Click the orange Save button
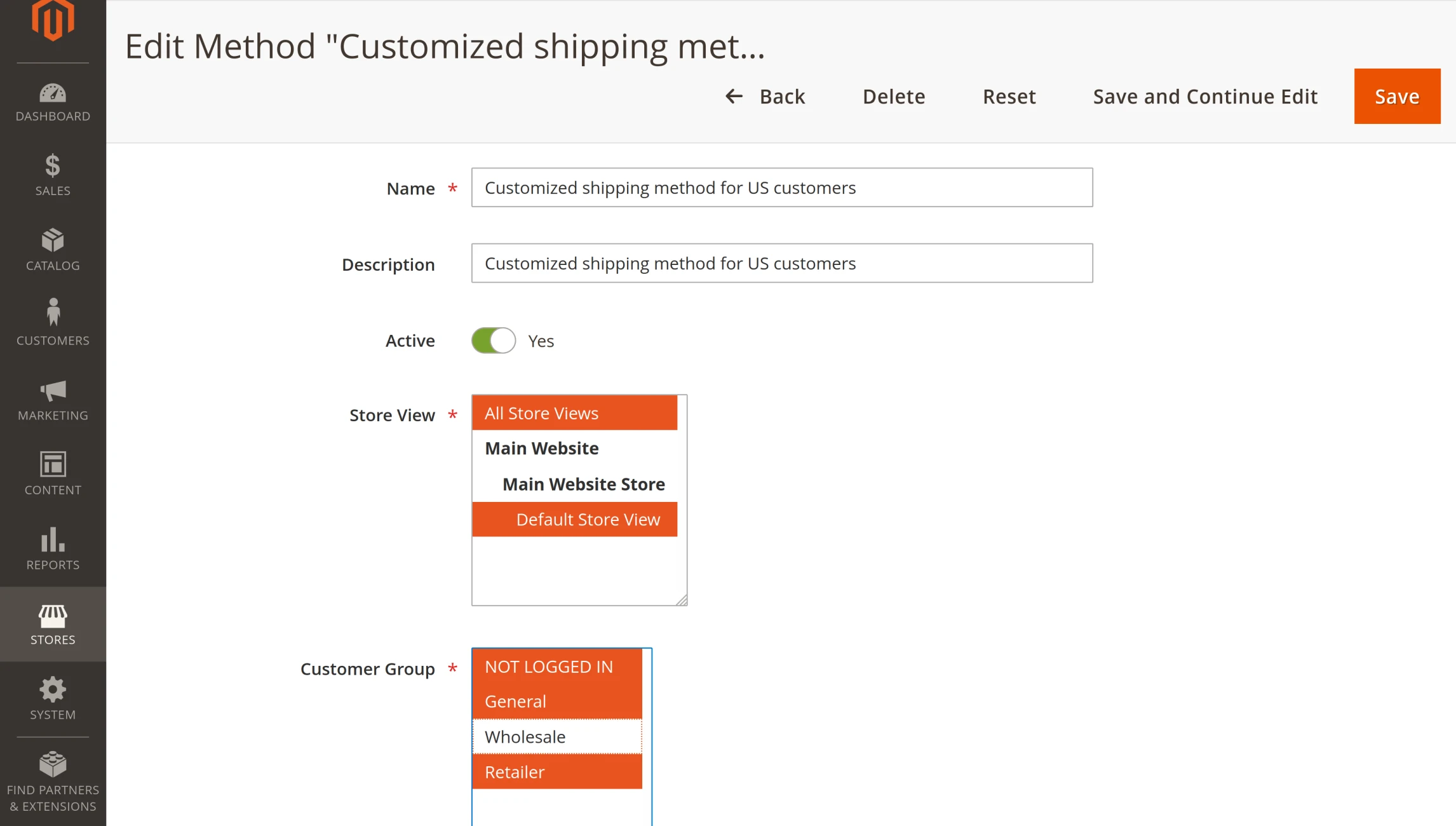This screenshot has height=826, width=1456. click(x=1397, y=97)
